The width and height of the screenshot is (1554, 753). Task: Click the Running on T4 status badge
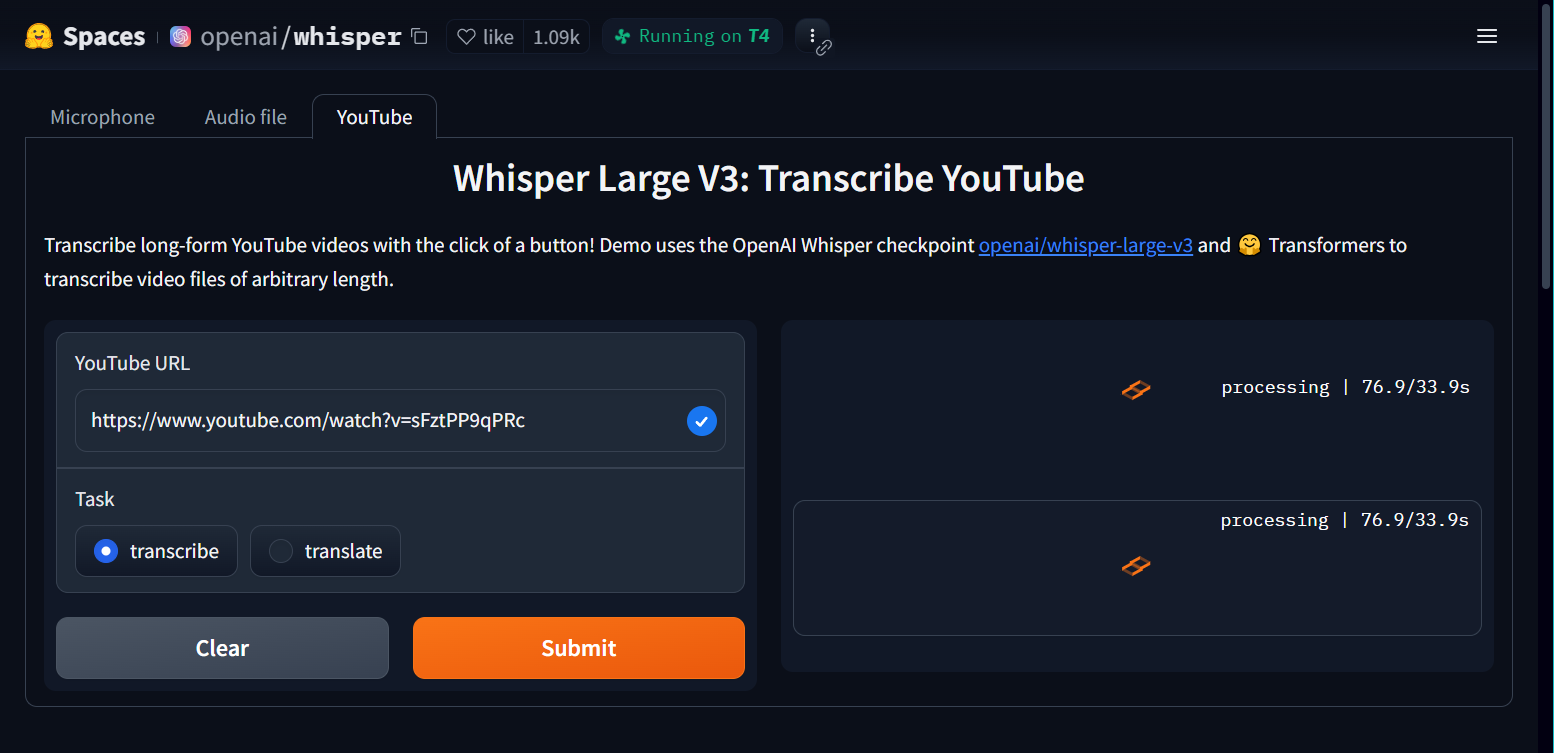pyautogui.click(x=692, y=36)
